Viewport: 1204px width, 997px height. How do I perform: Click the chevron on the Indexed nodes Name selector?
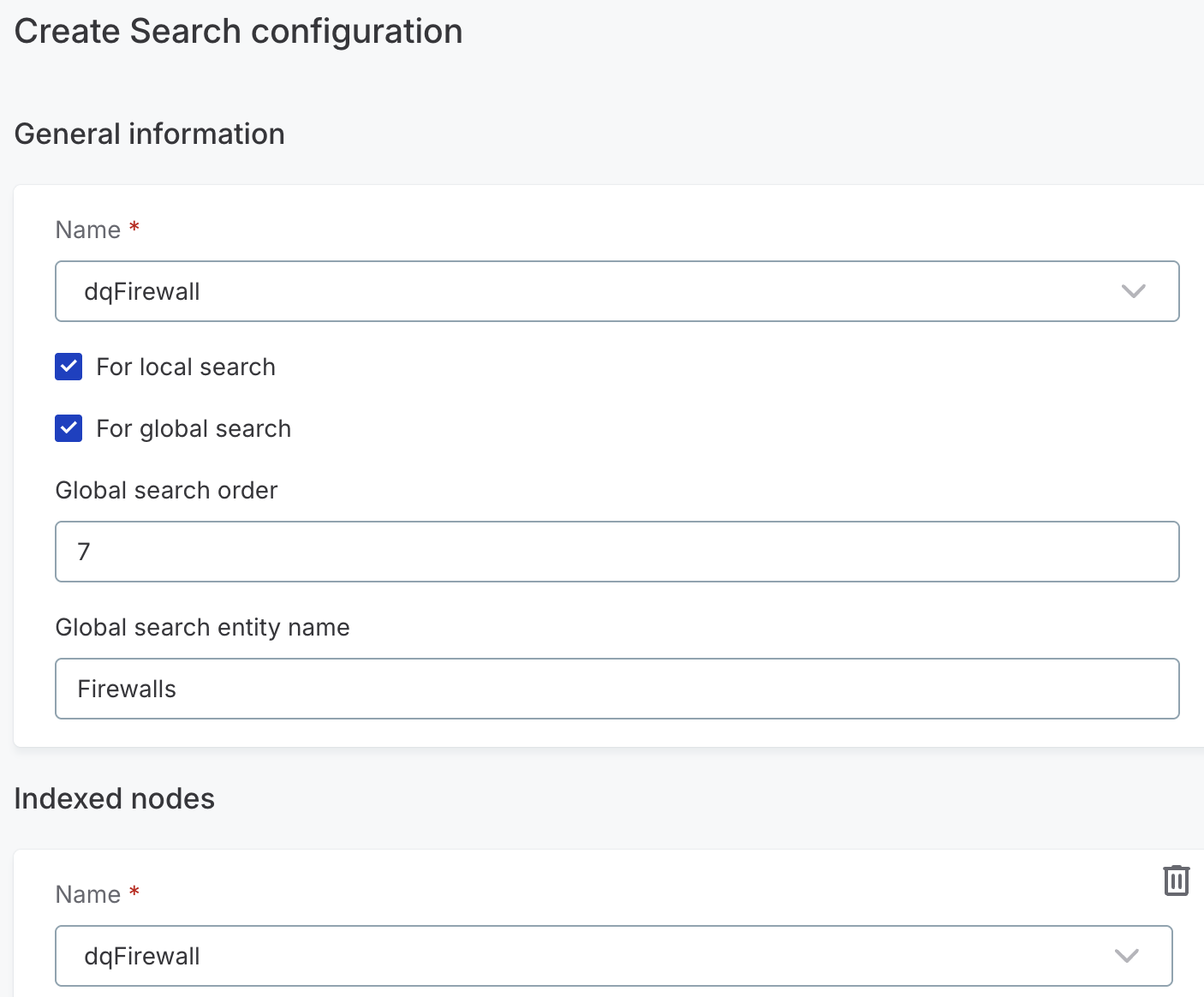(1127, 956)
